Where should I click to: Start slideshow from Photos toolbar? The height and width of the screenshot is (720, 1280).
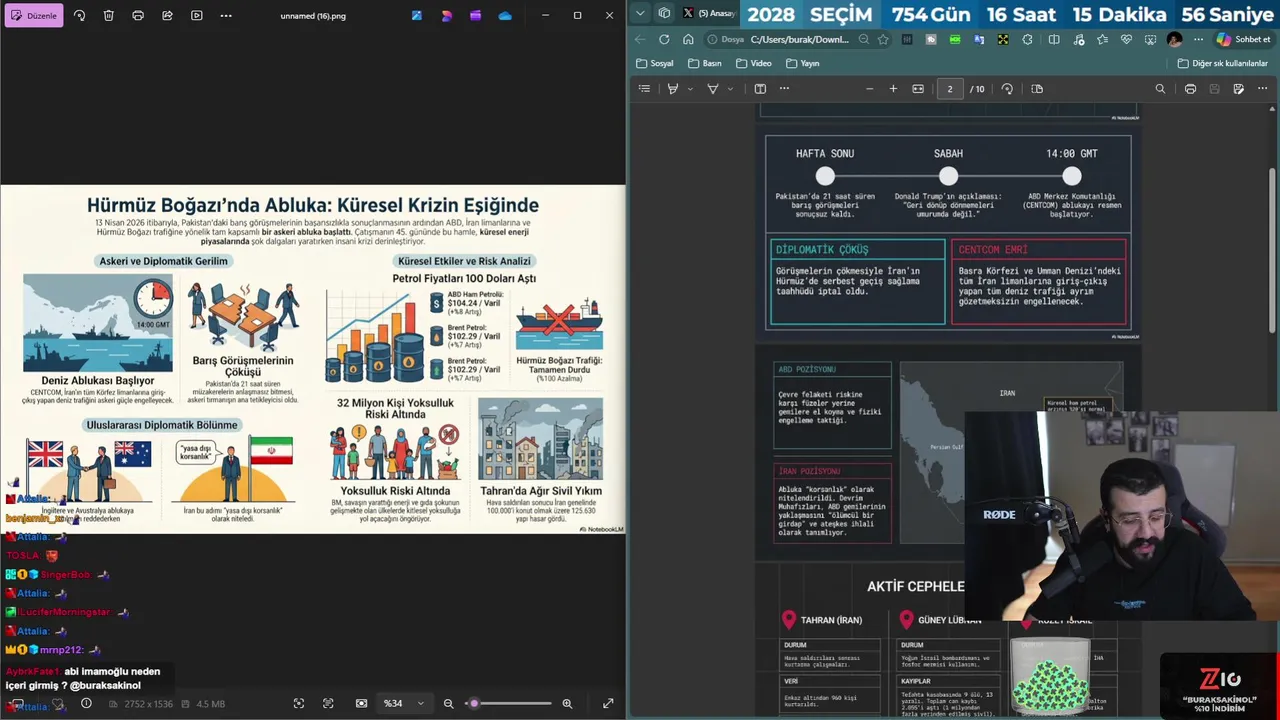[196, 16]
